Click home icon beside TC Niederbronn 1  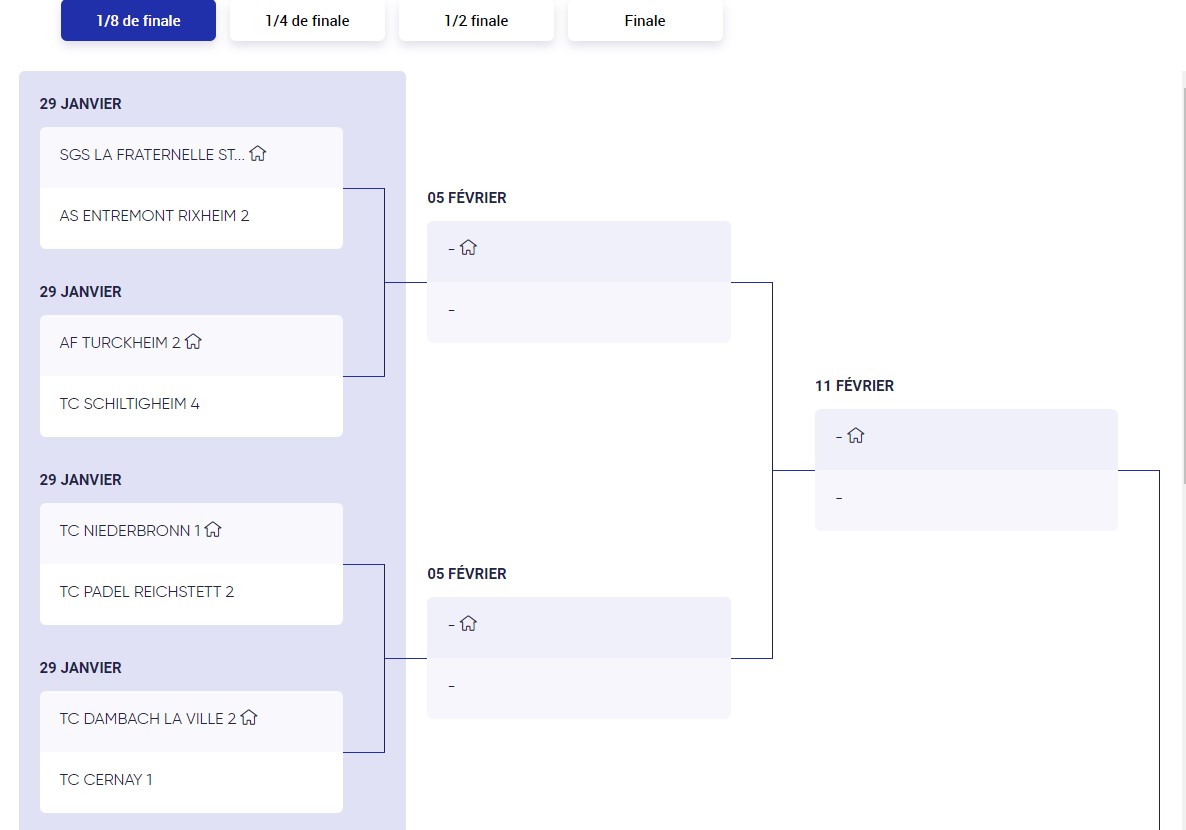coord(213,530)
